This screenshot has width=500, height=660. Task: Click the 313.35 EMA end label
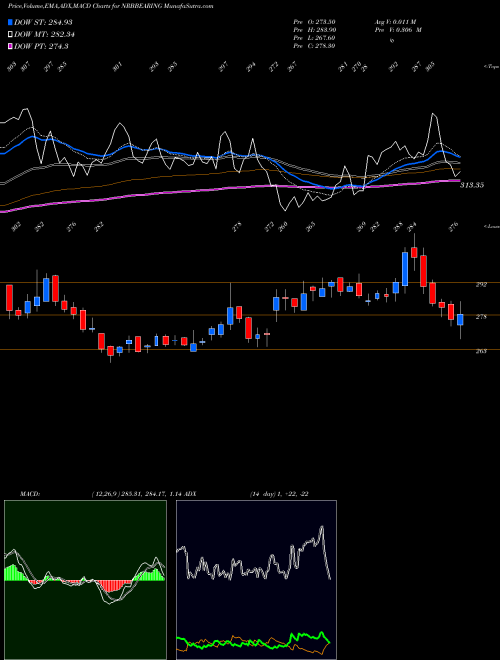coord(472,185)
